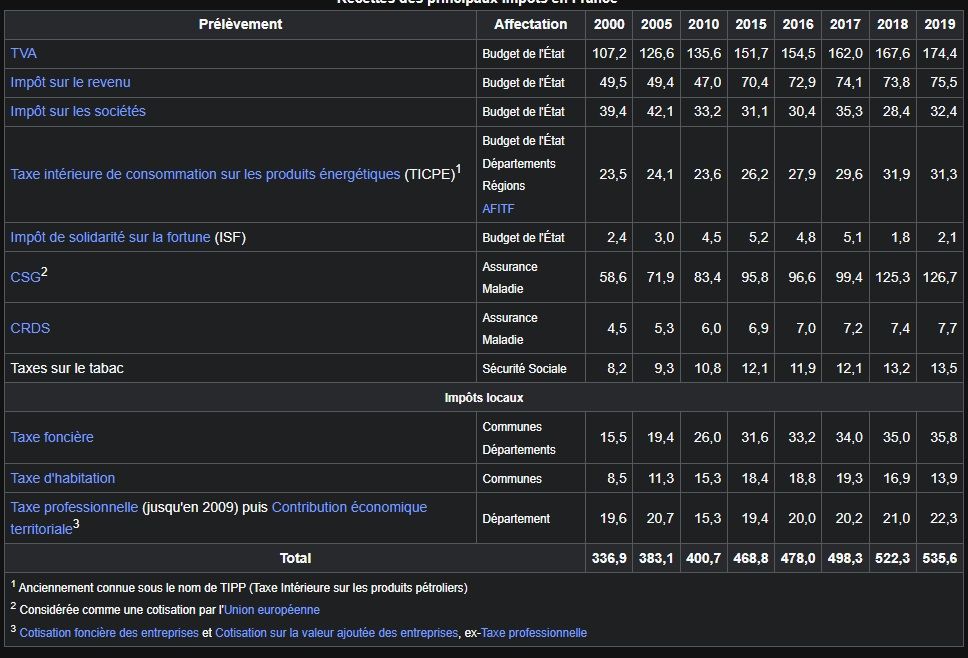Open Impôt de solidarité sur la fortune link
968x658 pixels.
[x=110, y=237]
